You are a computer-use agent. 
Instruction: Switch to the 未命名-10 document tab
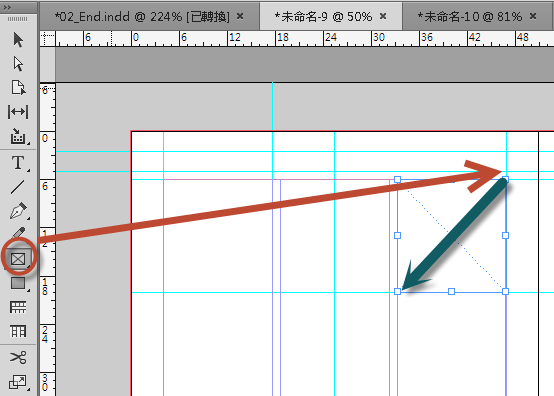(470, 16)
